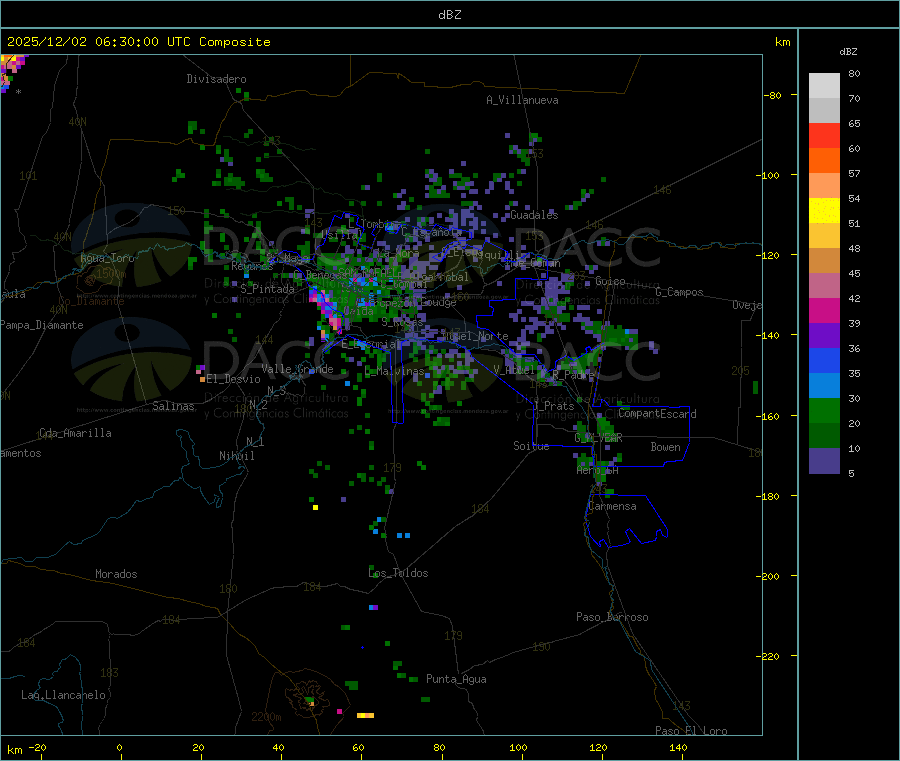Click the '60' tick on the bottom axis
This screenshot has height=761, width=900.
tap(358, 747)
